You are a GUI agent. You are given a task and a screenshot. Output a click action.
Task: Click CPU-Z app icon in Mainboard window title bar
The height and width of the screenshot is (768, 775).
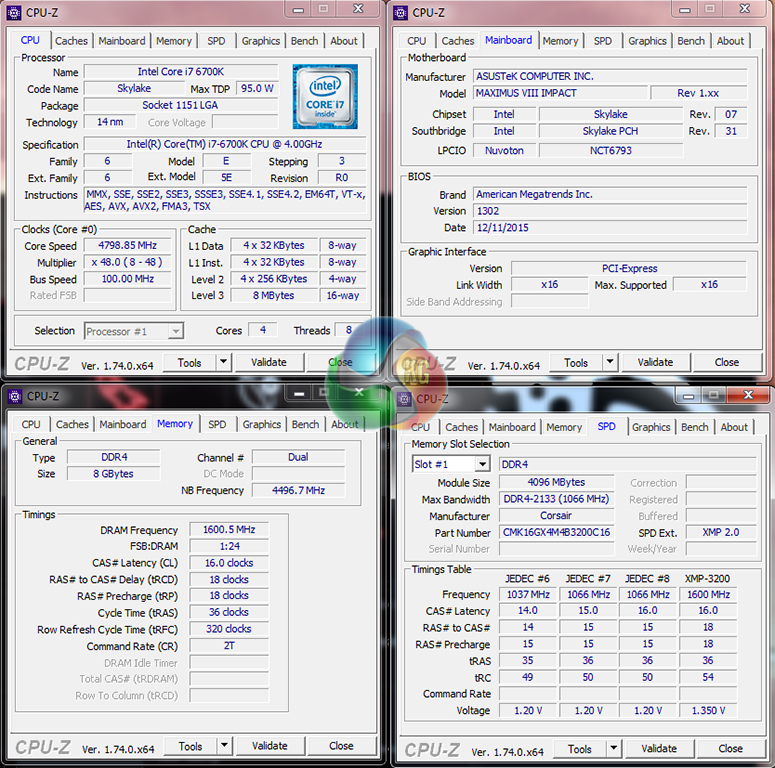click(400, 12)
